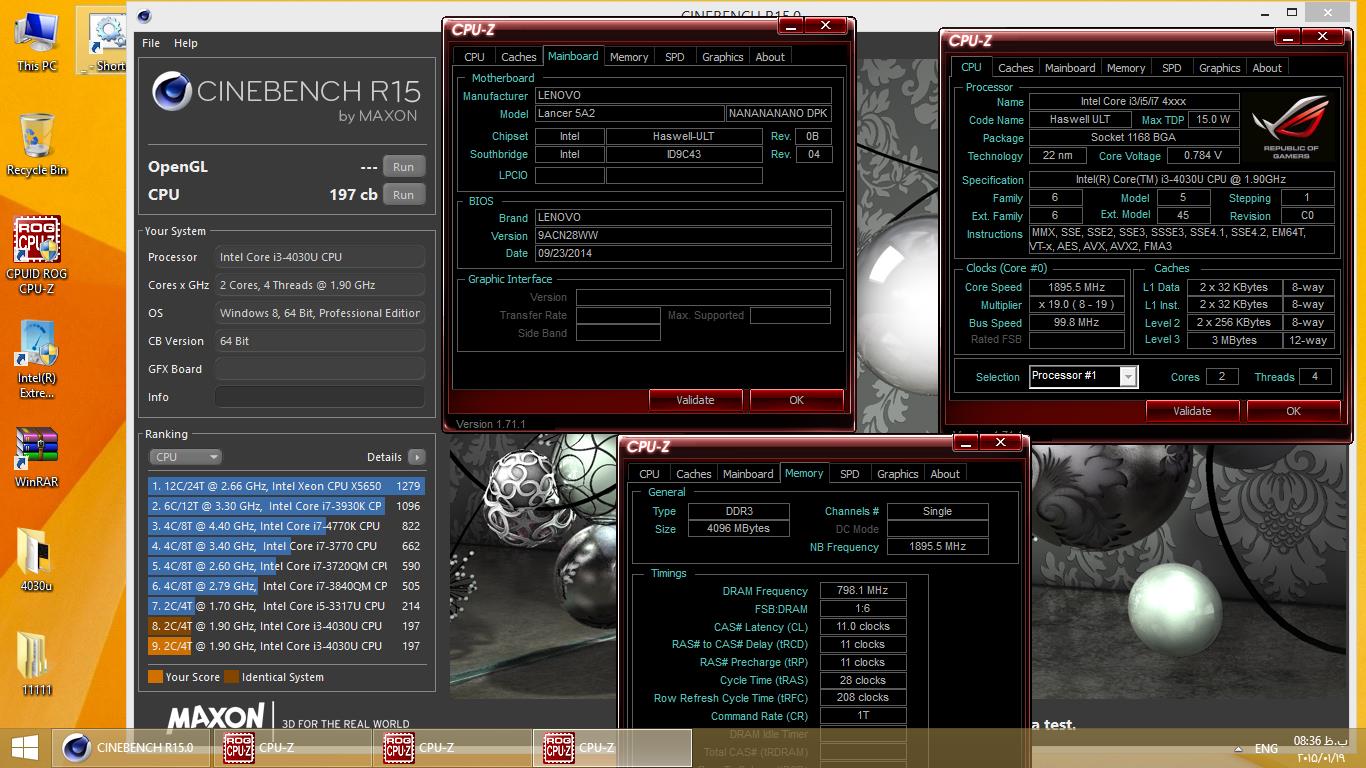This screenshot has width=1366, height=768.
Task: Switch to CPU tab in Memory CPU-Z window
Action: point(650,474)
